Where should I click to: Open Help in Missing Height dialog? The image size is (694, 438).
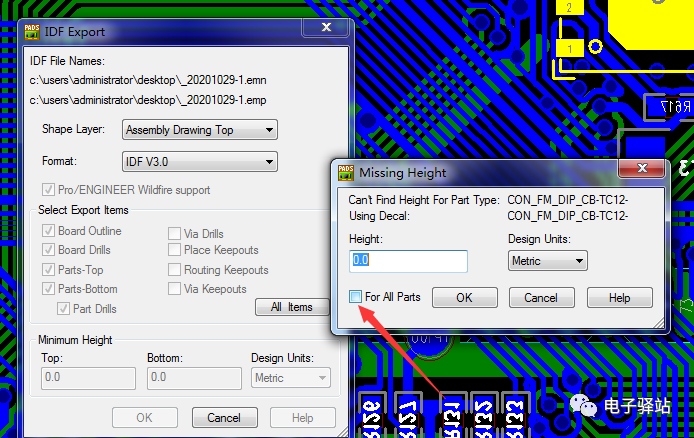coord(620,297)
